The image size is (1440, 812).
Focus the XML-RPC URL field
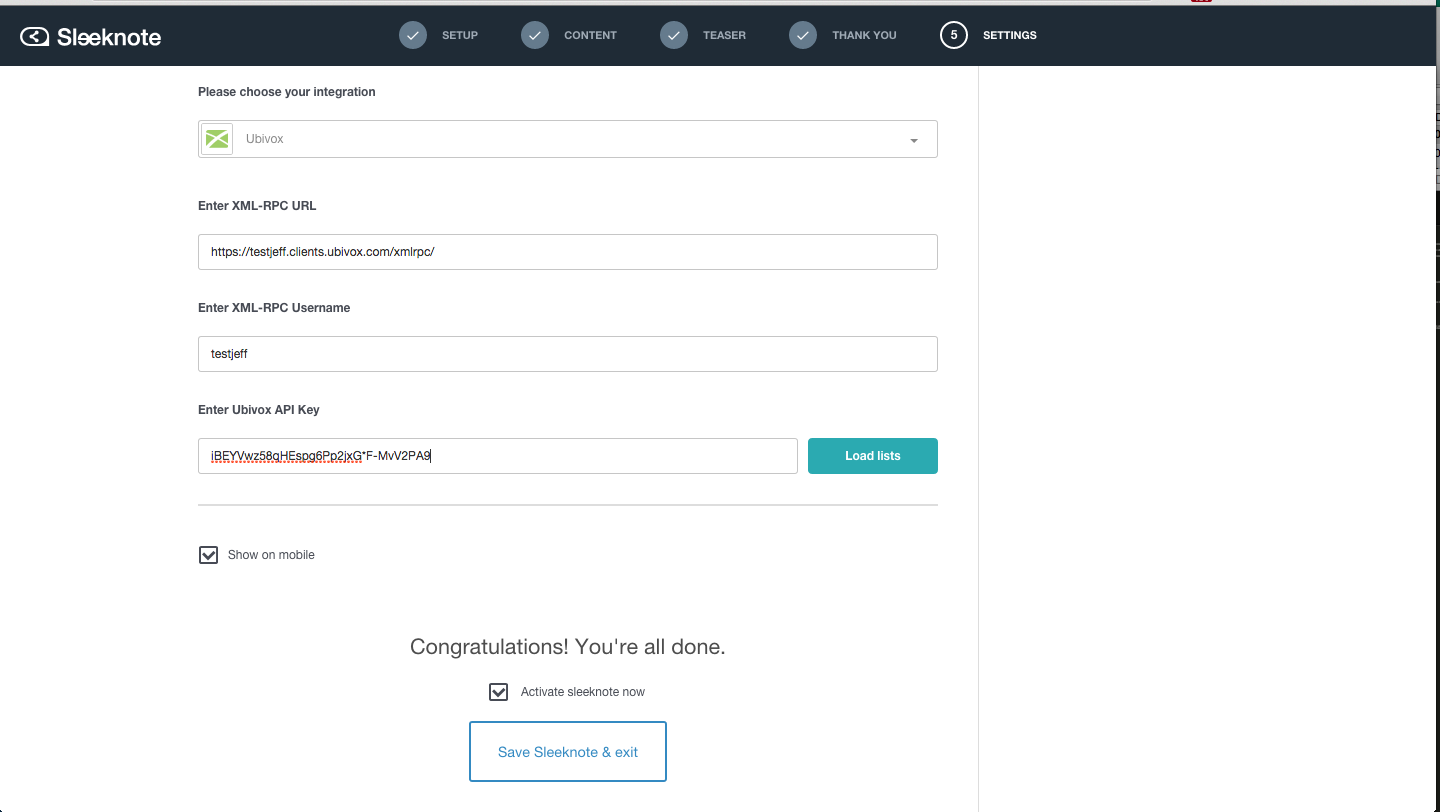pos(568,252)
